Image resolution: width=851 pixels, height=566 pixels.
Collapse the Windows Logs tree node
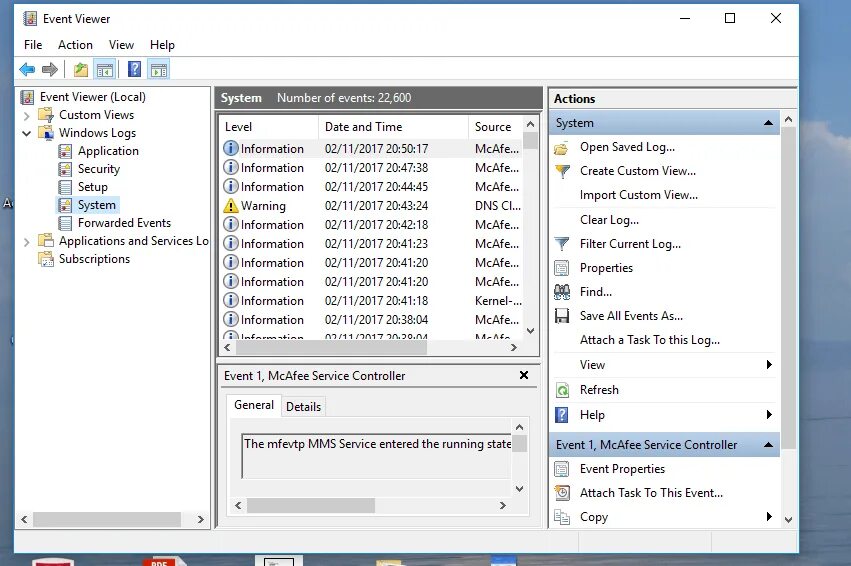[x=27, y=133]
